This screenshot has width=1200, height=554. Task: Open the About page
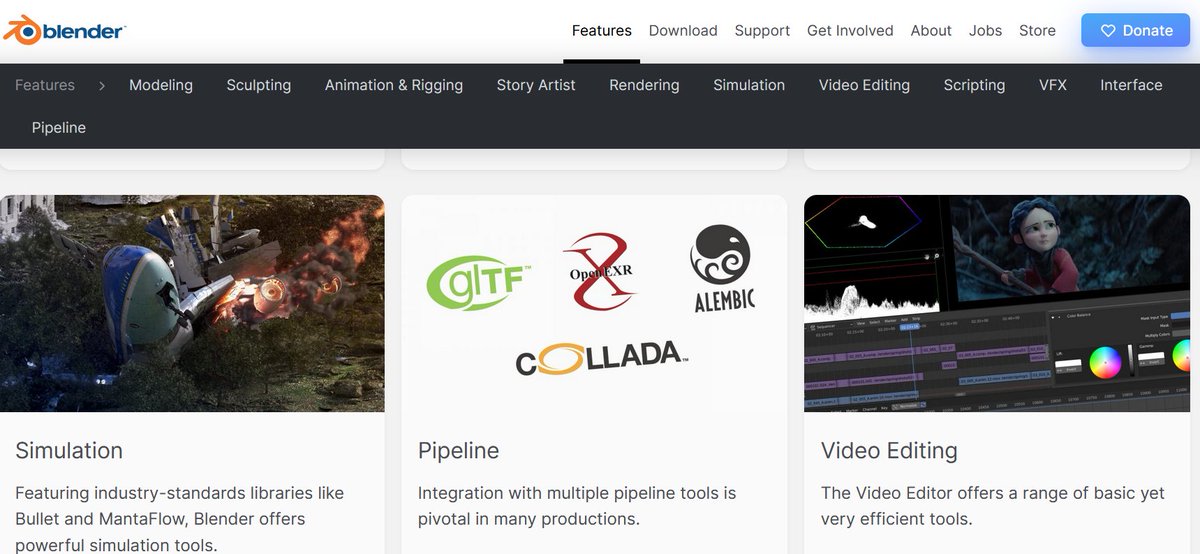point(931,31)
